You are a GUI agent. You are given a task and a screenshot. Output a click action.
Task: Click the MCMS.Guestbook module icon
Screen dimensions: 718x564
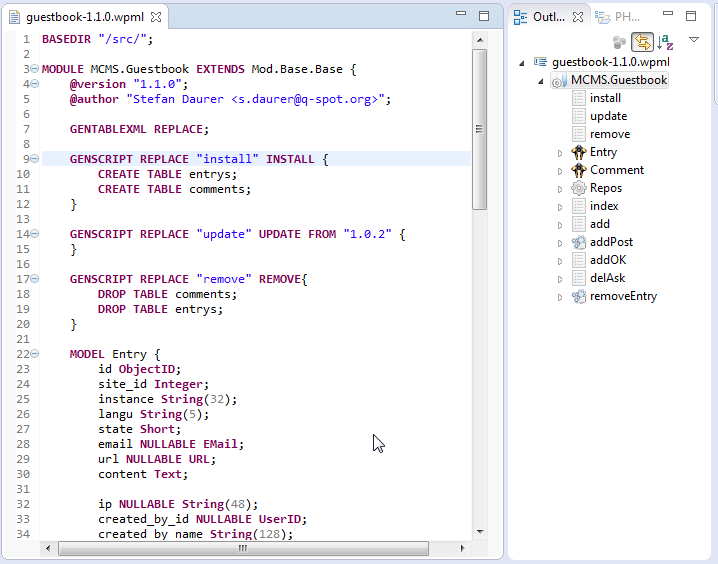coord(559,80)
